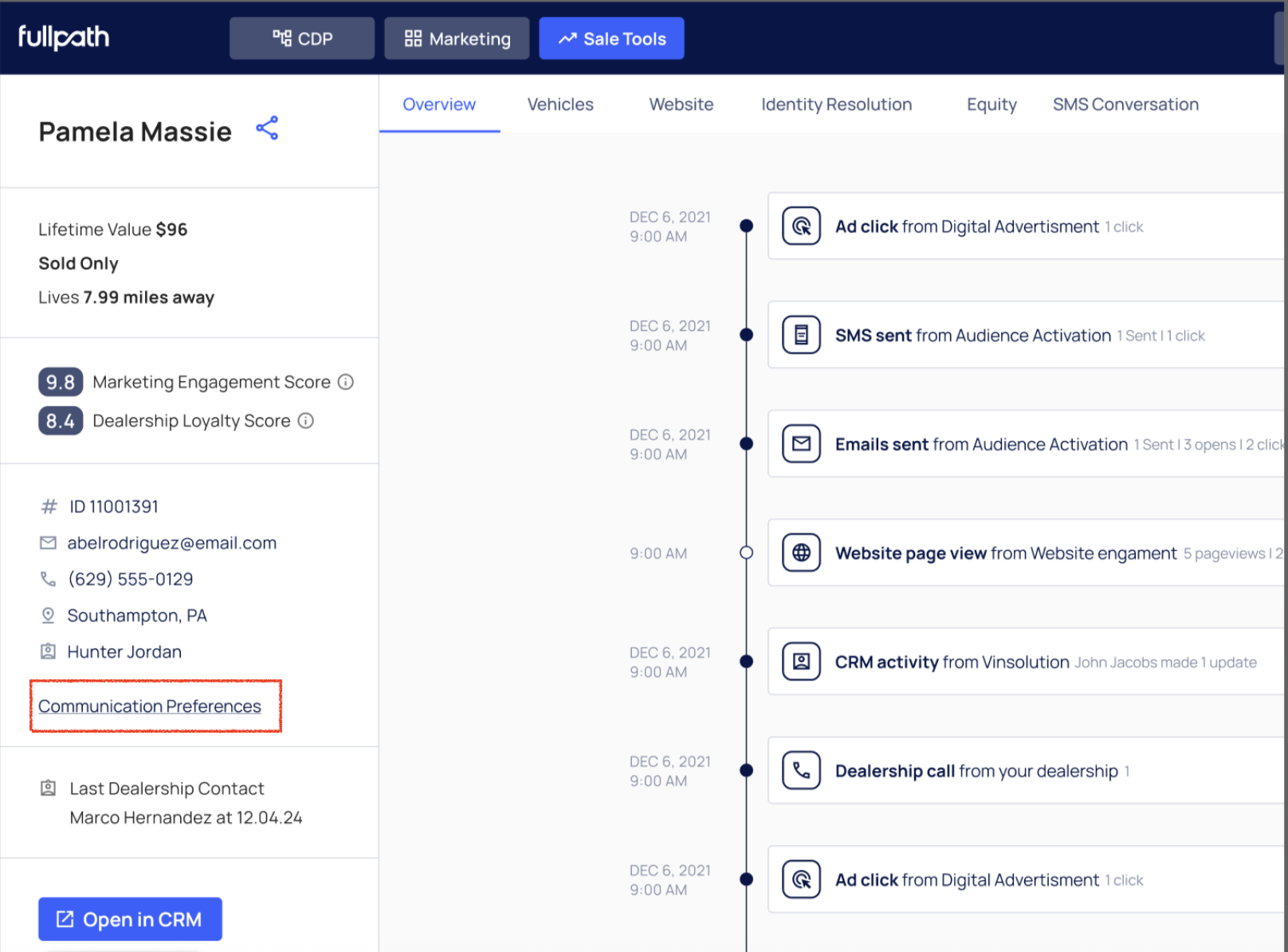Image resolution: width=1288 pixels, height=952 pixels.
Task: Open the Marketing section
Action: [x=457, y=38]
